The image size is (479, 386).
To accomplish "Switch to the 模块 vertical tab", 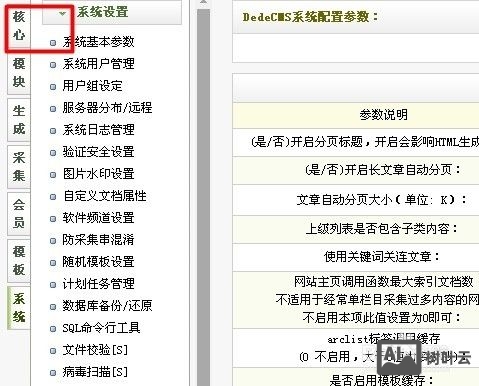I will click(x=19, y=73).
